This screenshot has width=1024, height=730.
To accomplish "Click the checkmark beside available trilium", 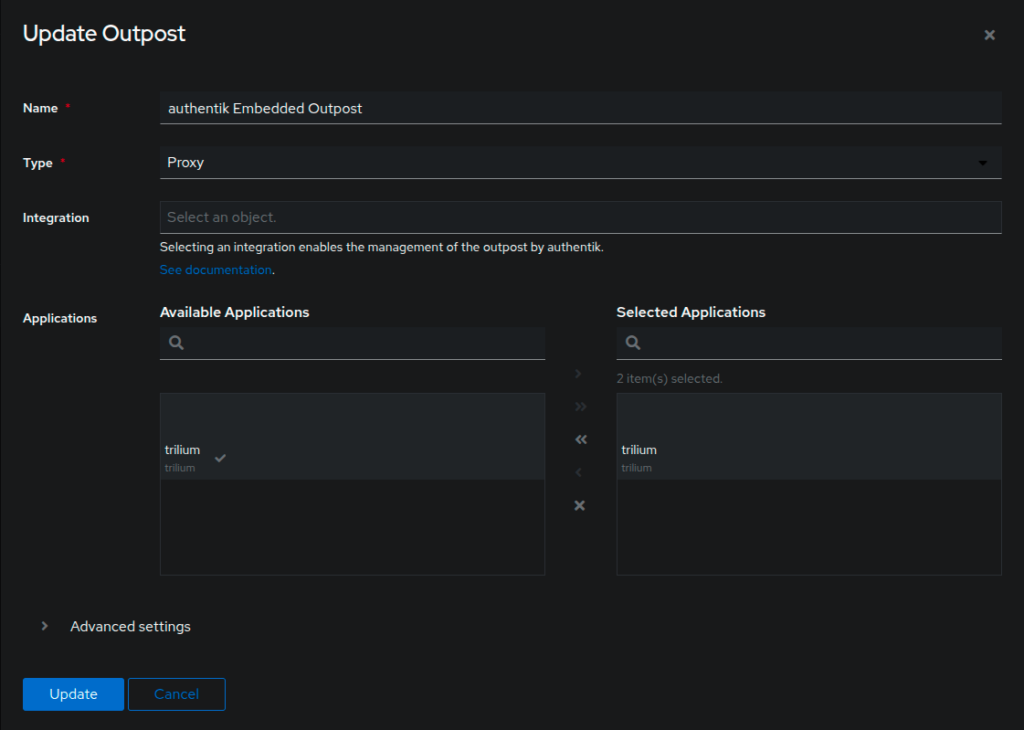I will tap(220, 458).
